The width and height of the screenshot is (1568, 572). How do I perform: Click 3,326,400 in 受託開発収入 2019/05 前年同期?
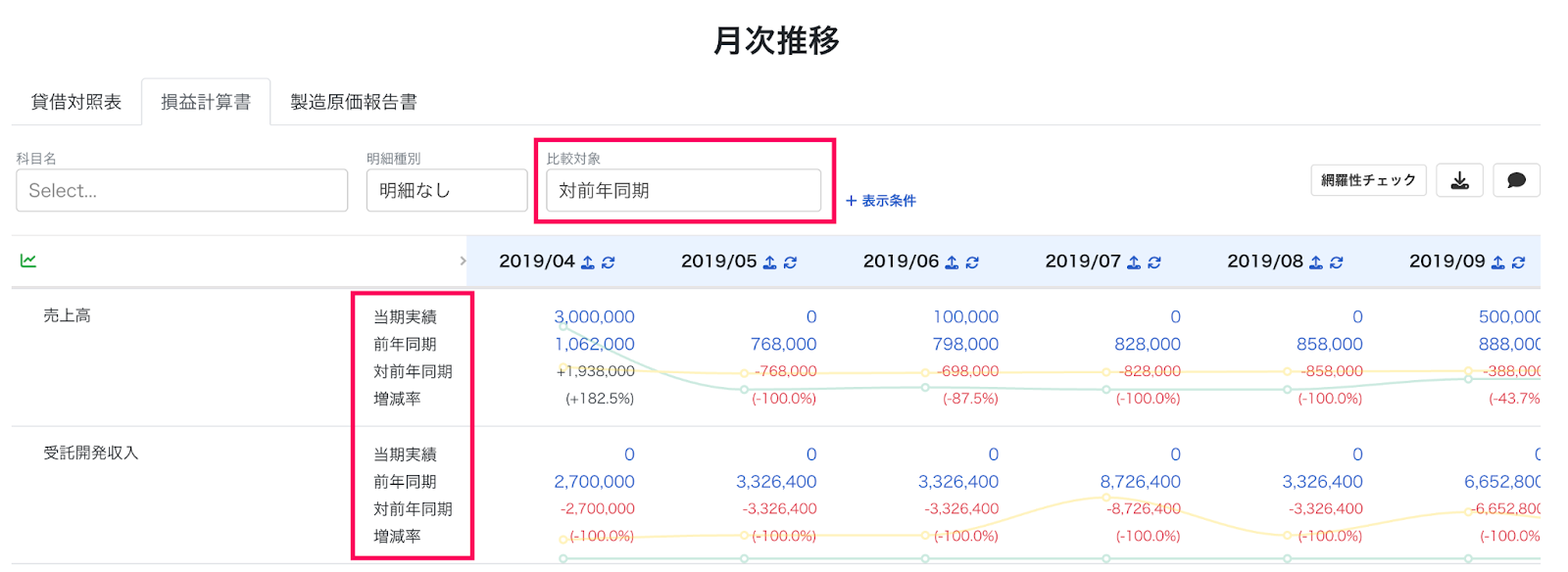[x=776, y=482]
